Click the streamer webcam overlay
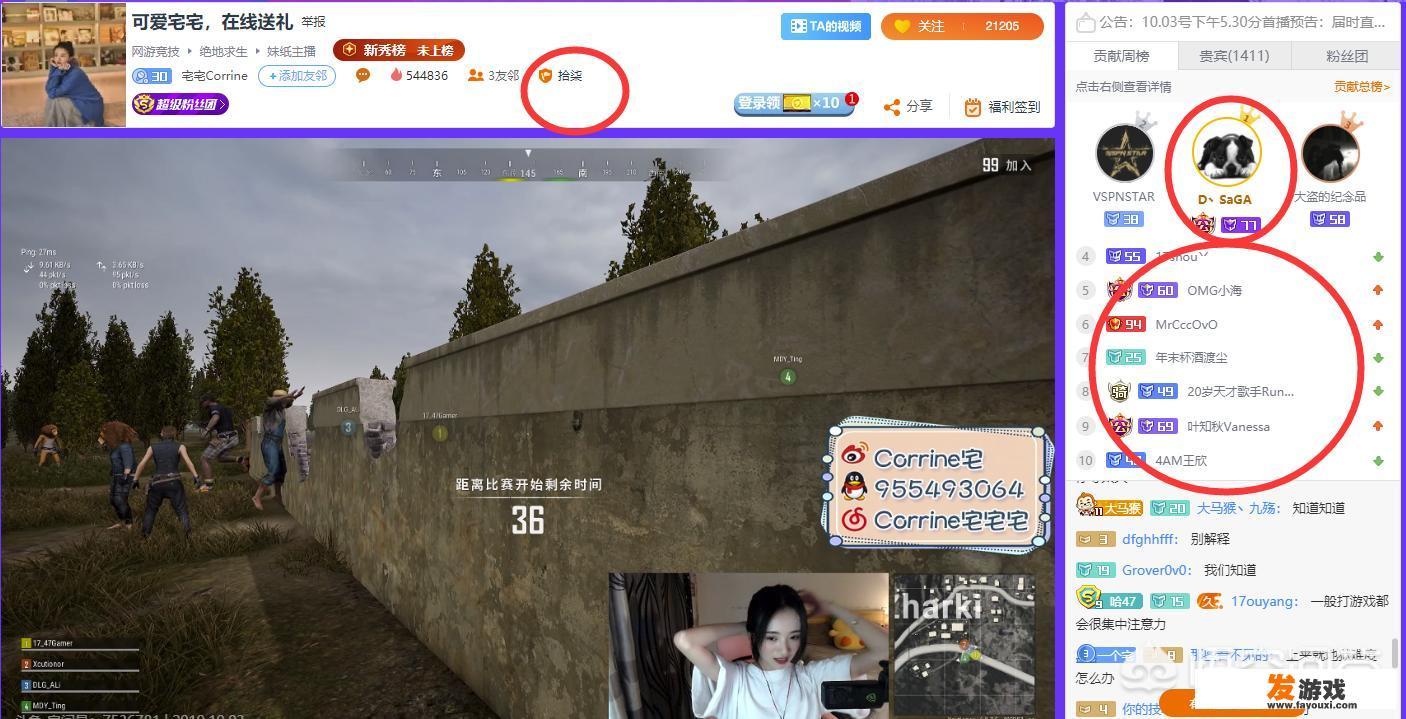This screenshot has height=719, width=1406. point(748,646)
